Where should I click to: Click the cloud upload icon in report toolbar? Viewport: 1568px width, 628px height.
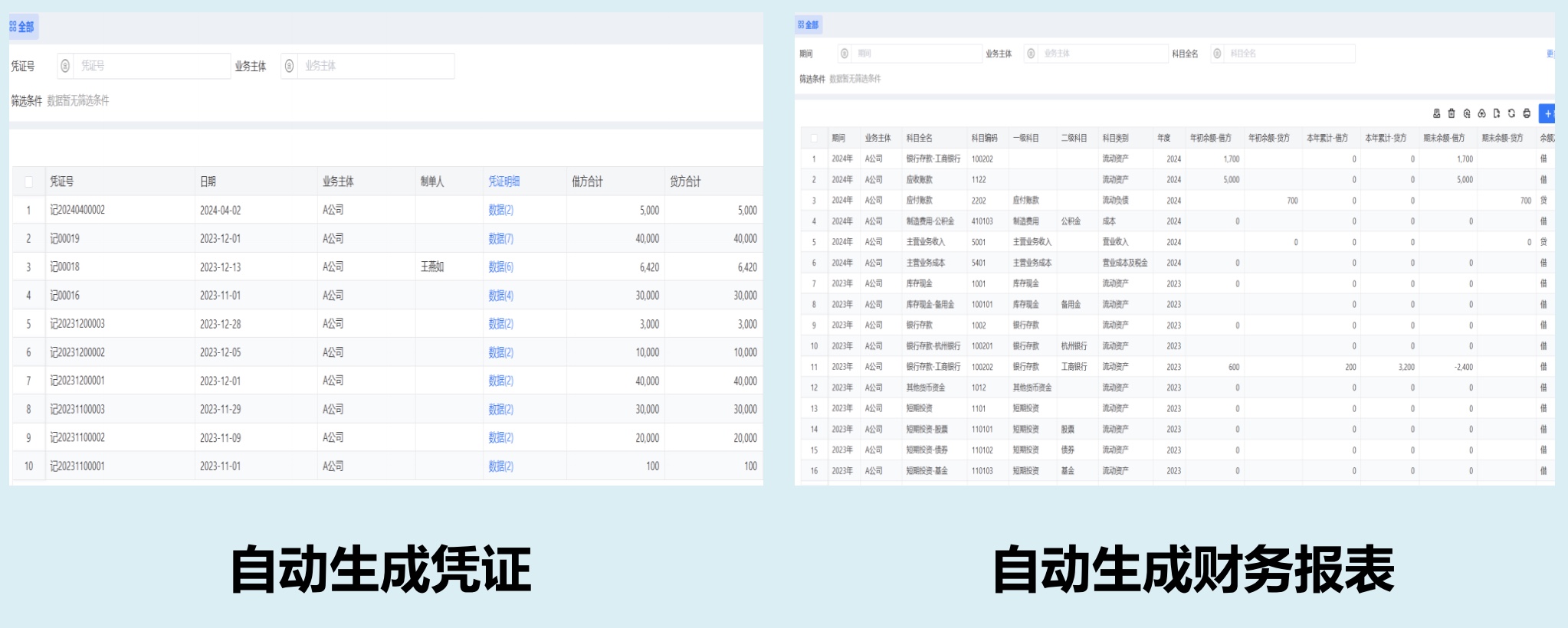[x=1481, y=113]
